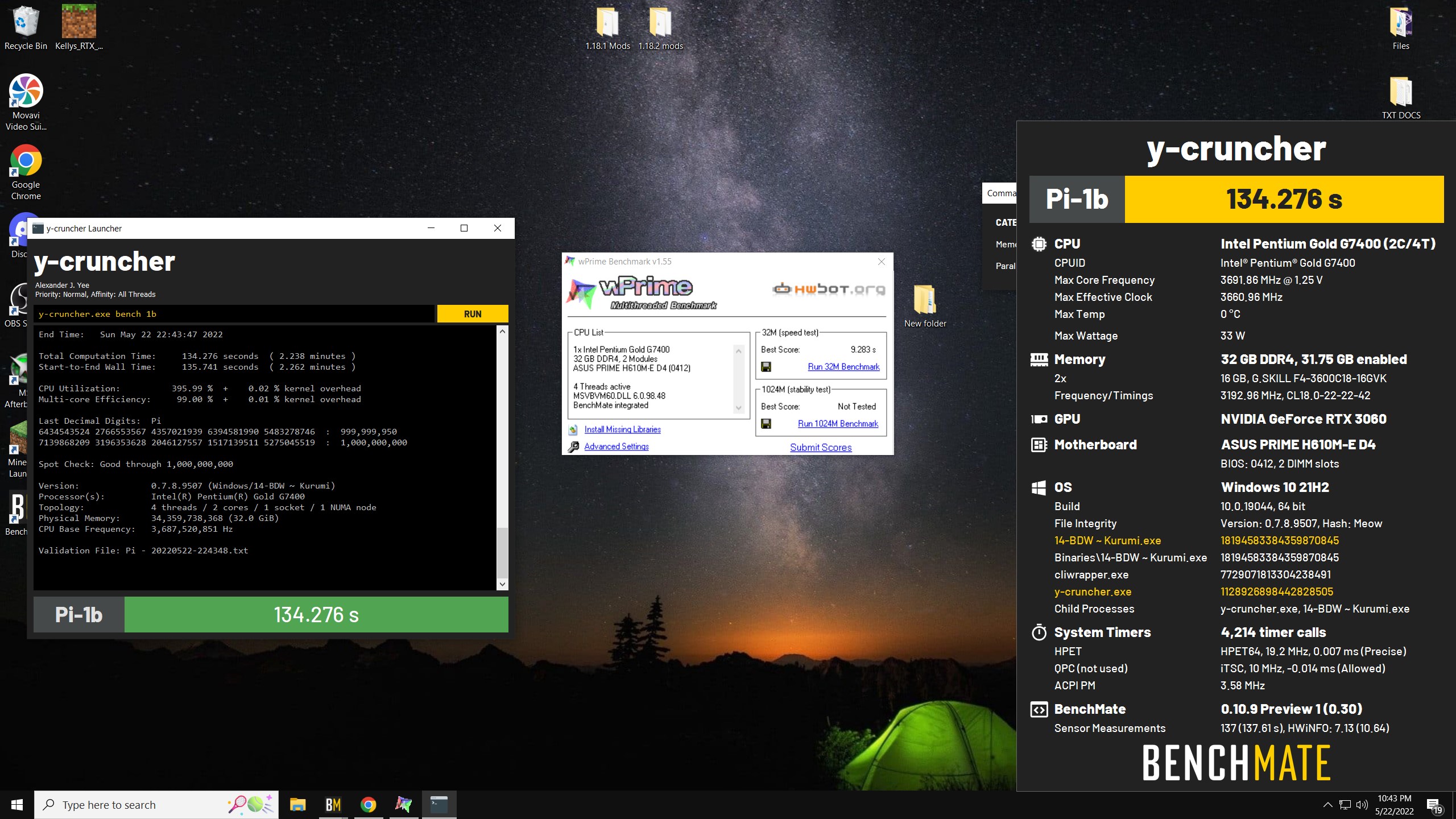
Task: Close the wPrime Benchmark window
Action: pyautogui.click(x=881, y=262)
